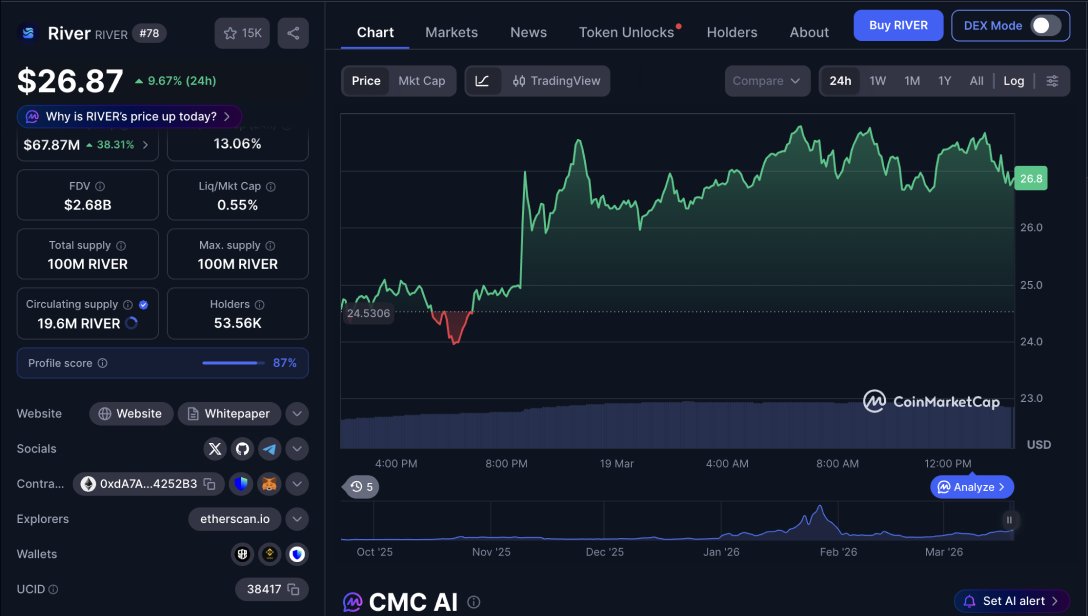1088x616 pixels.
Task: Add token to MetaMask fox icon
Action: (x=269, y=484)
